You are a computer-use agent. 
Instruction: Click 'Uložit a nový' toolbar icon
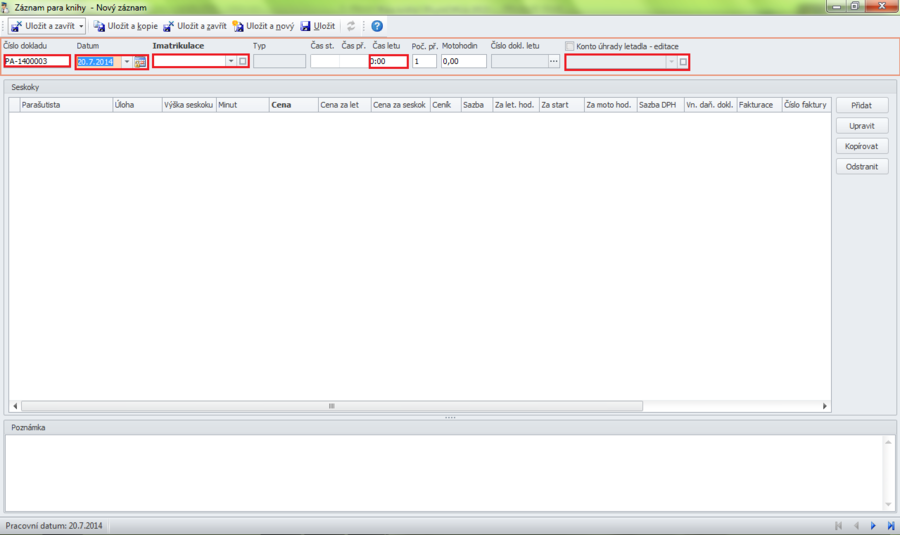click(x=238, y=26)
